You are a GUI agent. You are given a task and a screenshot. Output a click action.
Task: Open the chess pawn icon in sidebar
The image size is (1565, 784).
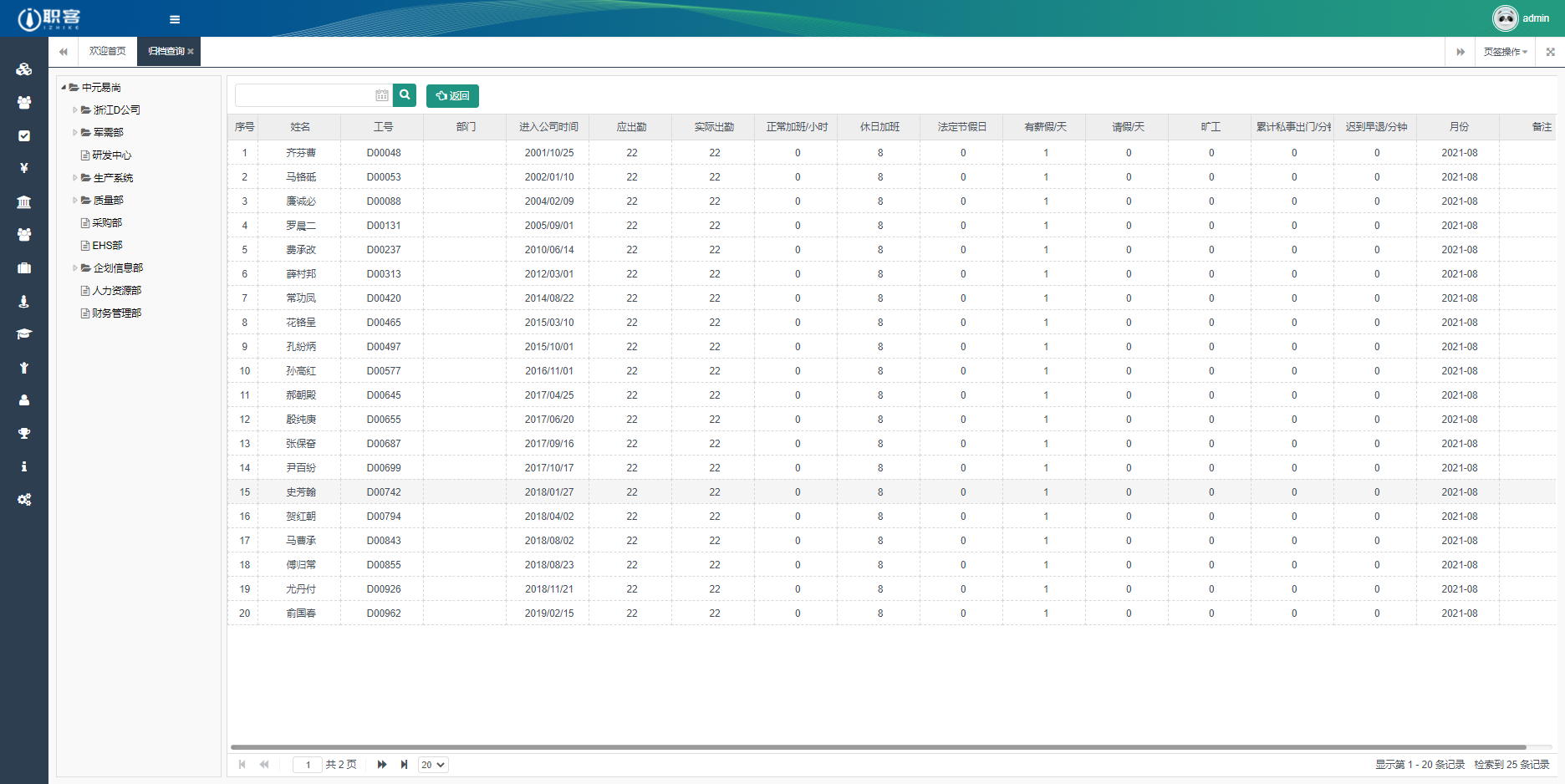[24, 301]
